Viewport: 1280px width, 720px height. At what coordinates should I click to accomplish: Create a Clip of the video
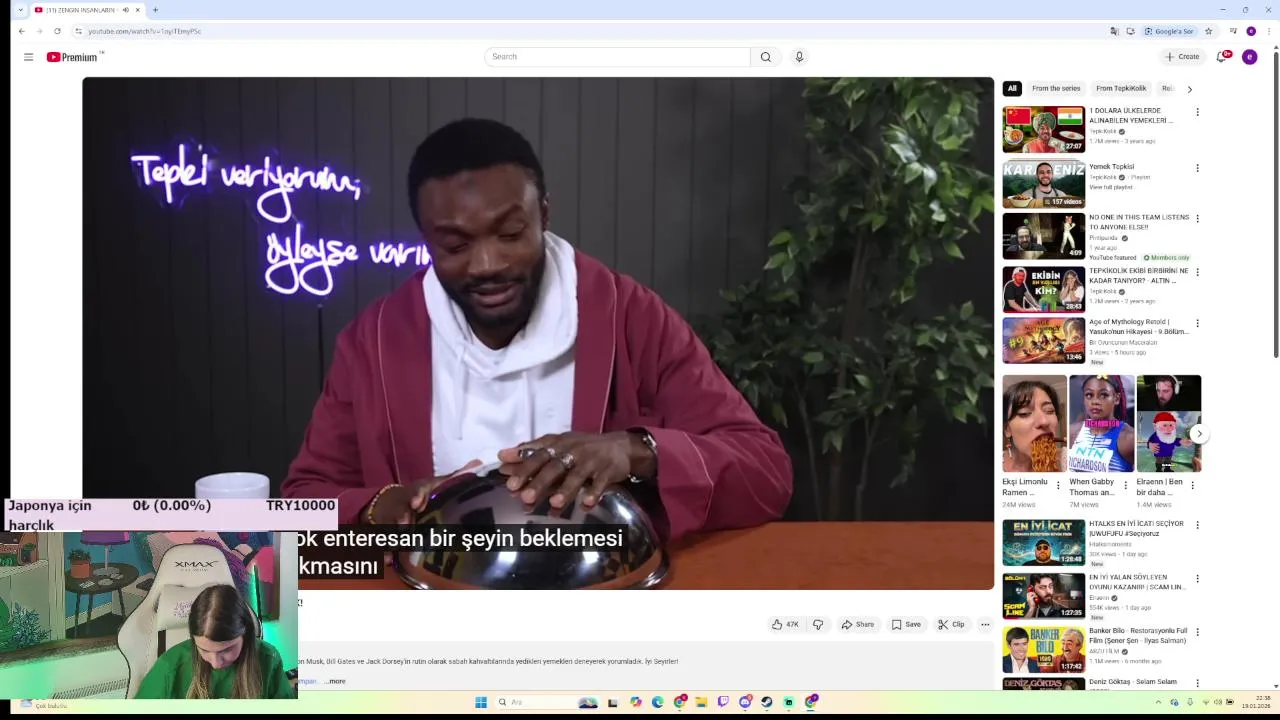pos(951,624)
